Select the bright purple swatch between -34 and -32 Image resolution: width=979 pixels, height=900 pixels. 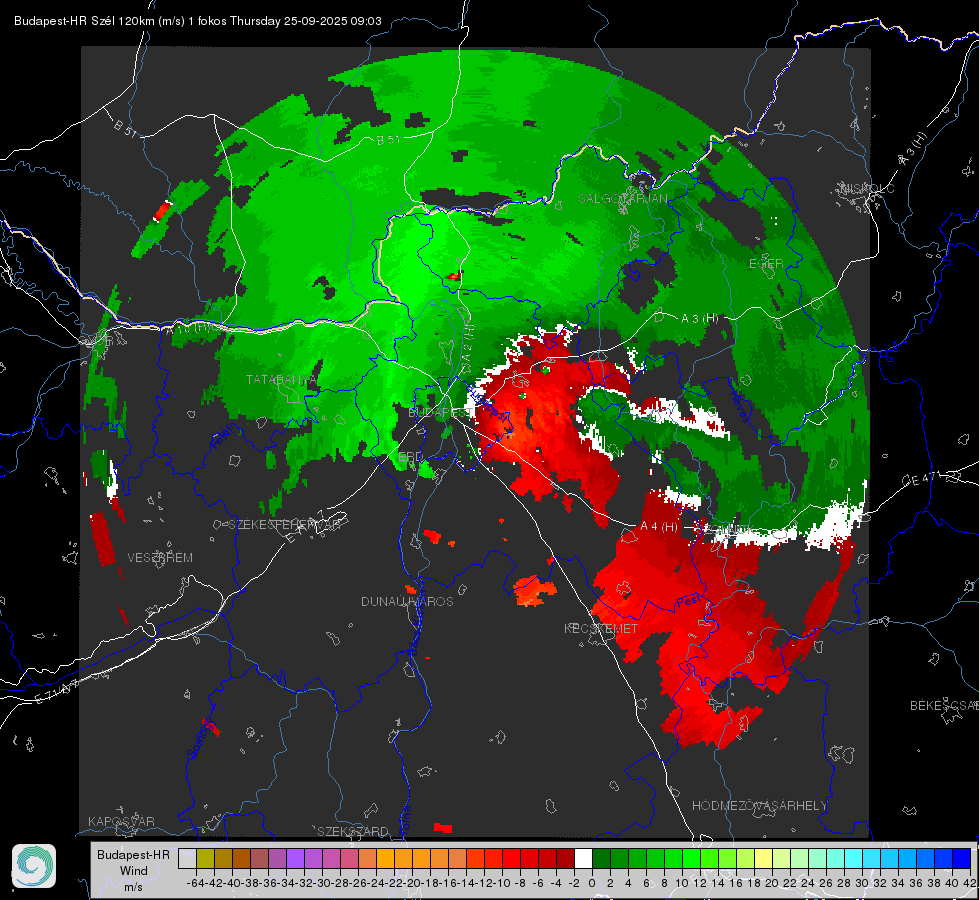(295, 858)
